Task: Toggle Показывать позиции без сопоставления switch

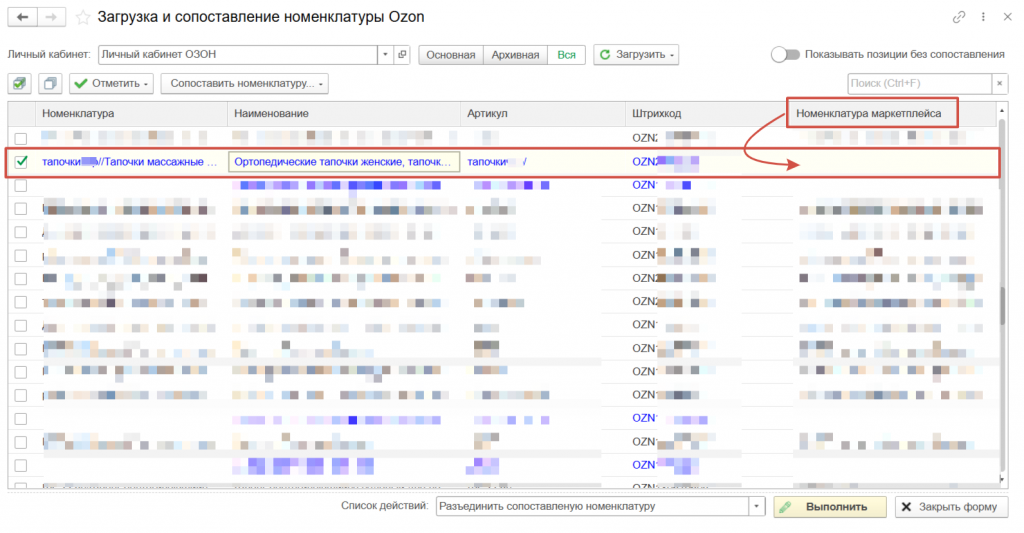Action: point(785,54)
